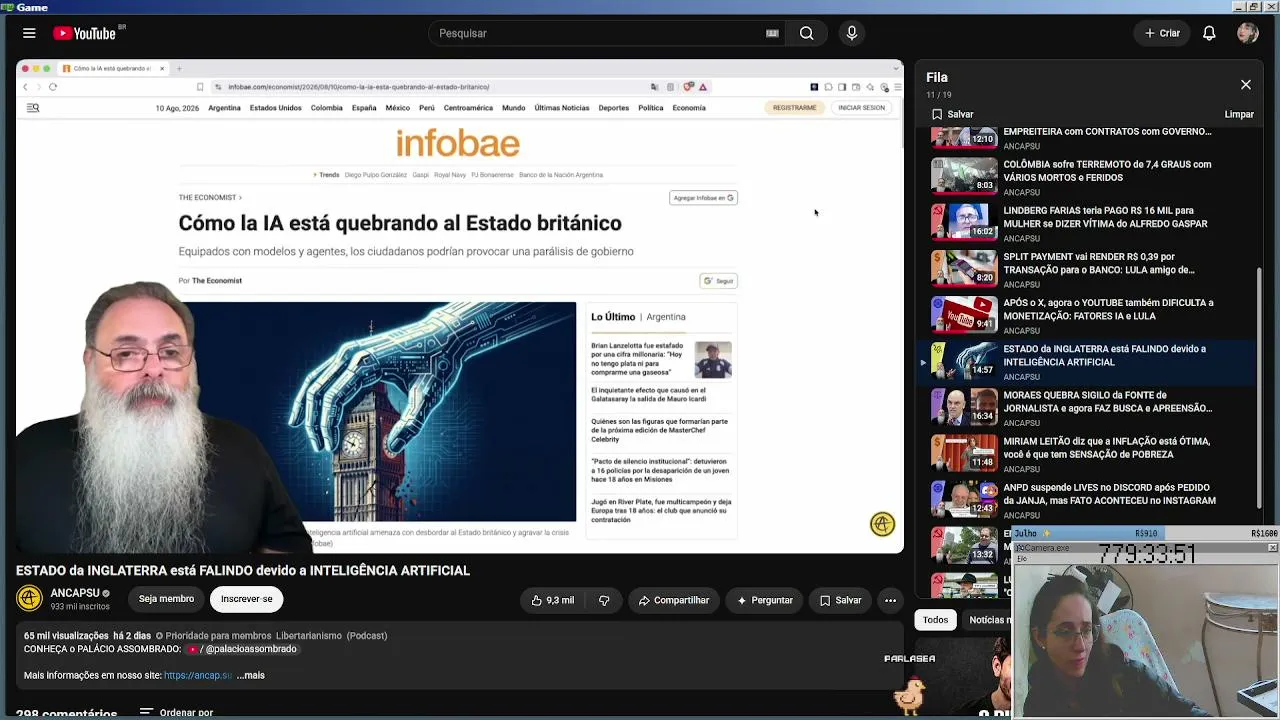Click the magnifying glass search button

806,33
